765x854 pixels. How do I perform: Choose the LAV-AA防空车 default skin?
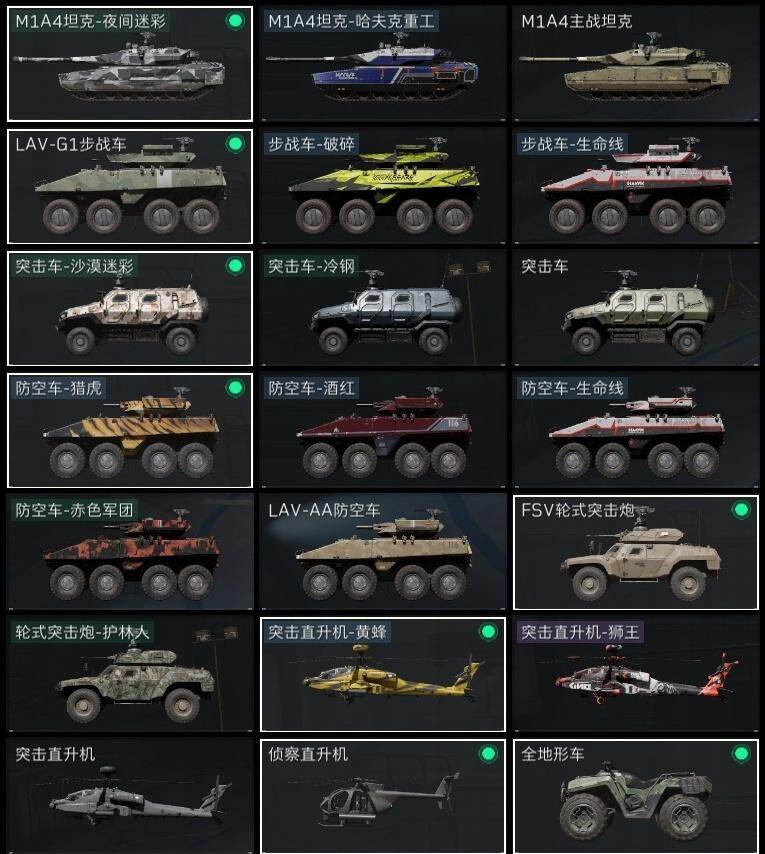(383, 552)
